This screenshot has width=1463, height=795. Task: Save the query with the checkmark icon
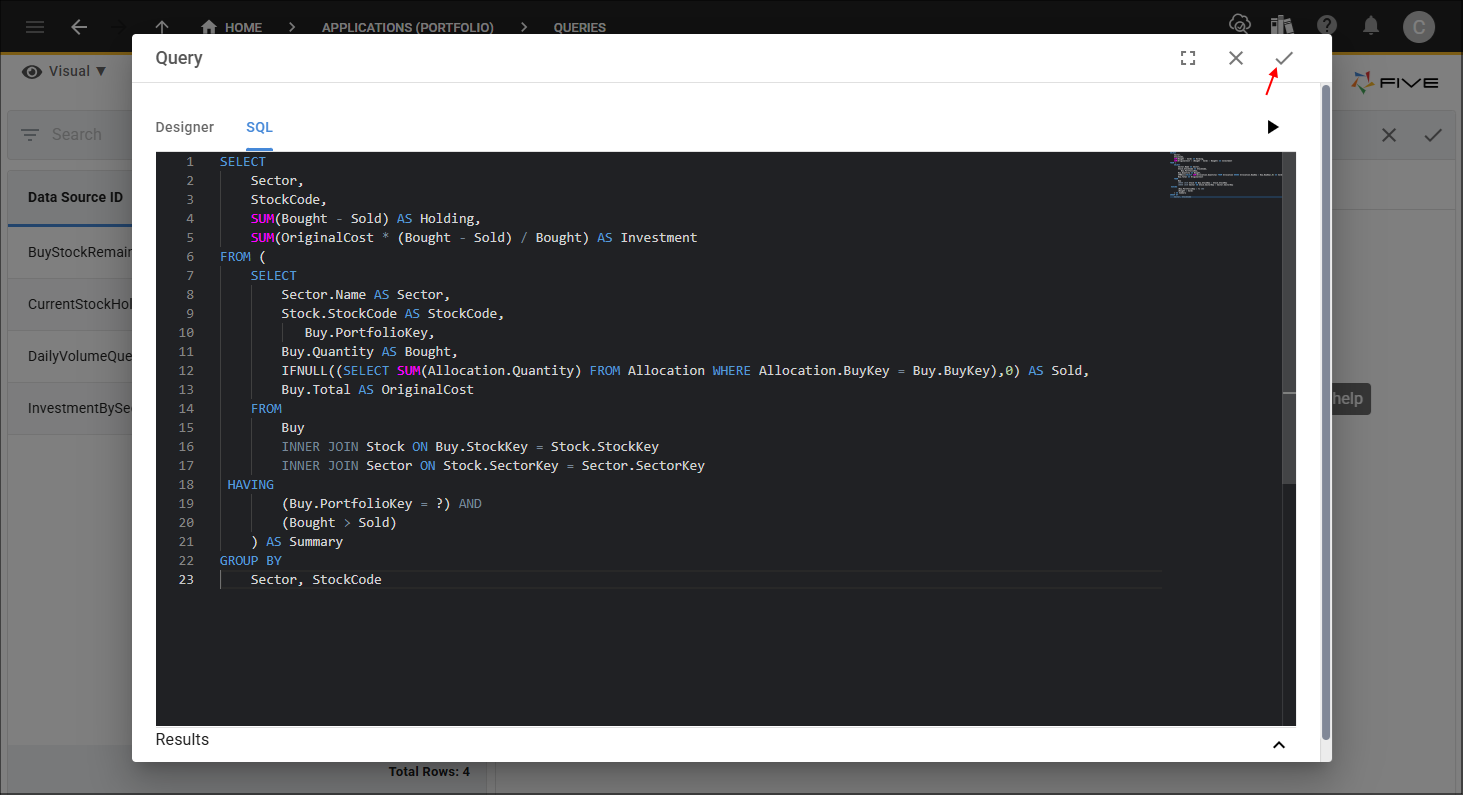(1284, 58)
